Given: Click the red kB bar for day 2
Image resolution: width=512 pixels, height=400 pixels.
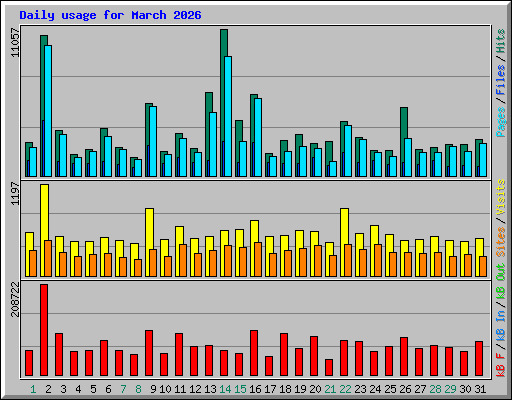Looking at the screenshot, I should click(x=44, y=330).
